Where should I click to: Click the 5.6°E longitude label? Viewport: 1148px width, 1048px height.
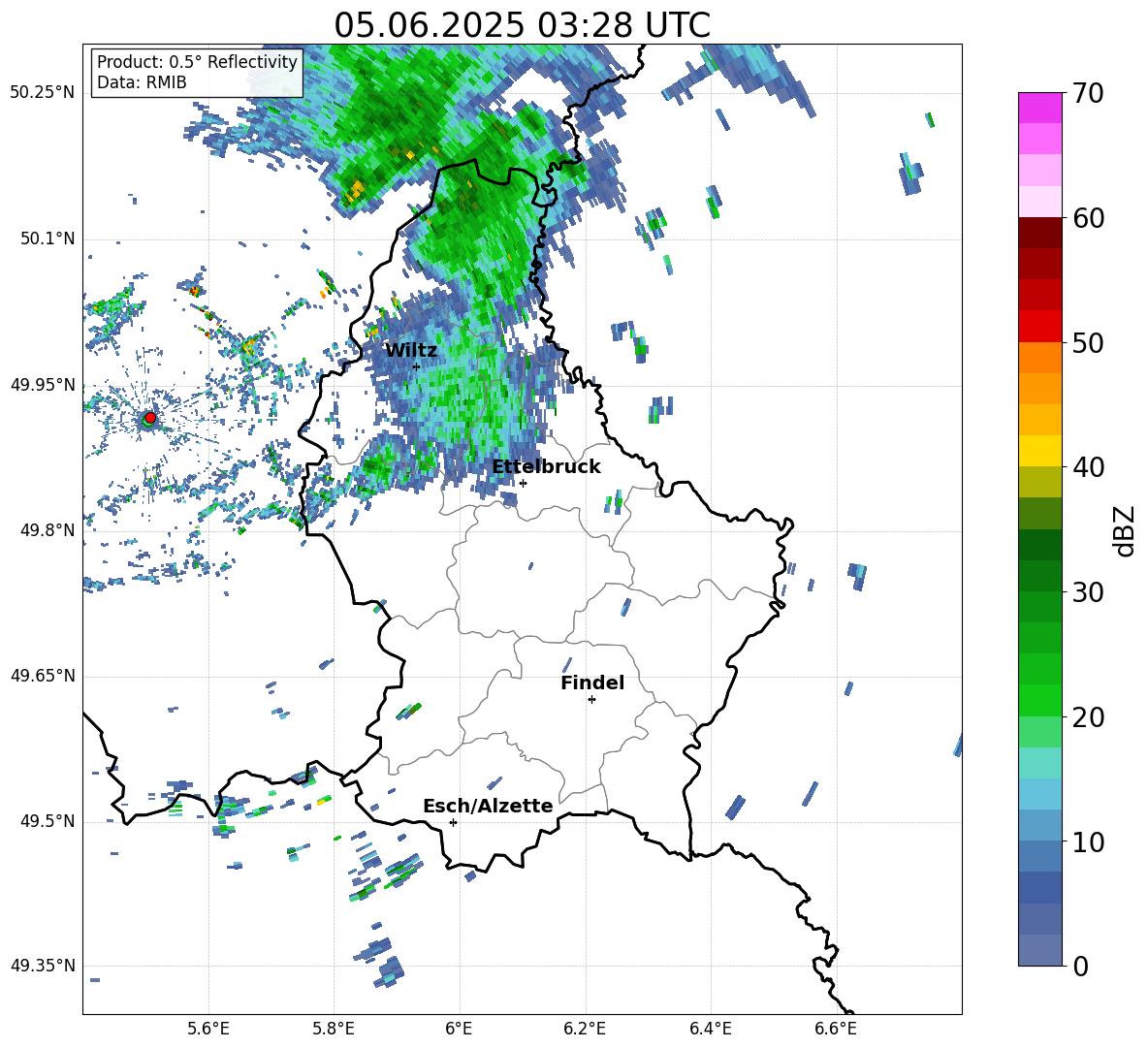208,1029
